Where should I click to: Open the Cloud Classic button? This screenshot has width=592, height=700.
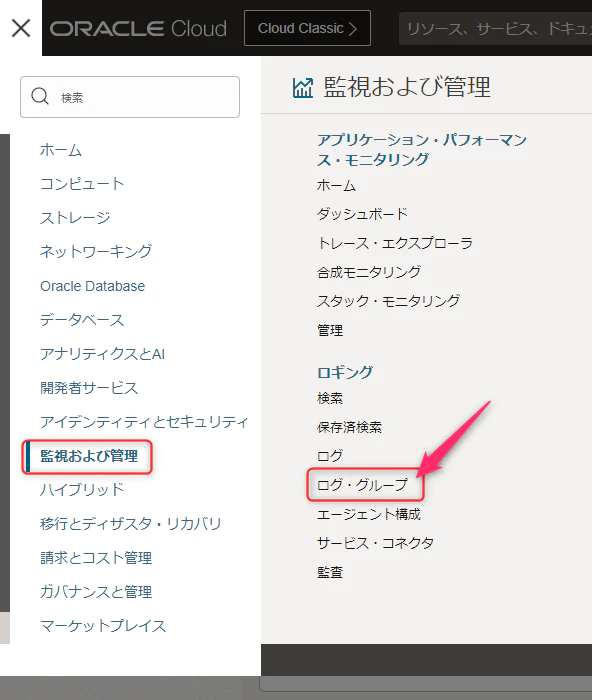tap(307, 28)
